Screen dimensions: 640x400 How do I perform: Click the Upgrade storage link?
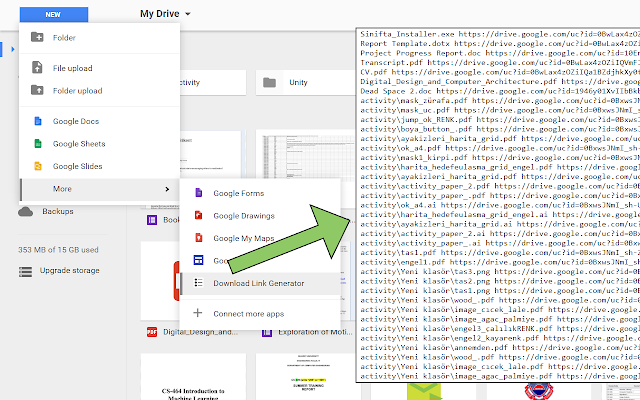click(x=69, y=270)
